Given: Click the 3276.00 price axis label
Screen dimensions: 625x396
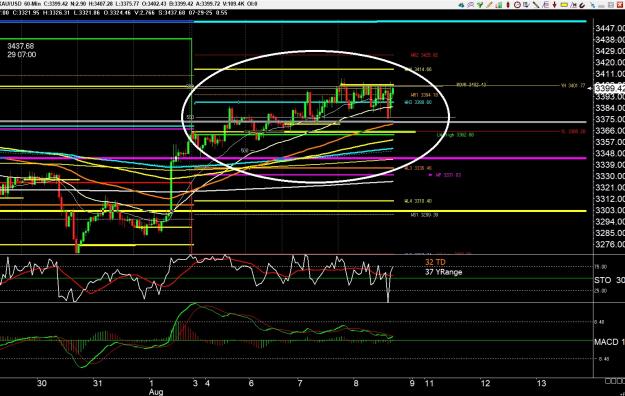Looking at the screenshot, I should tap(610, 244).
